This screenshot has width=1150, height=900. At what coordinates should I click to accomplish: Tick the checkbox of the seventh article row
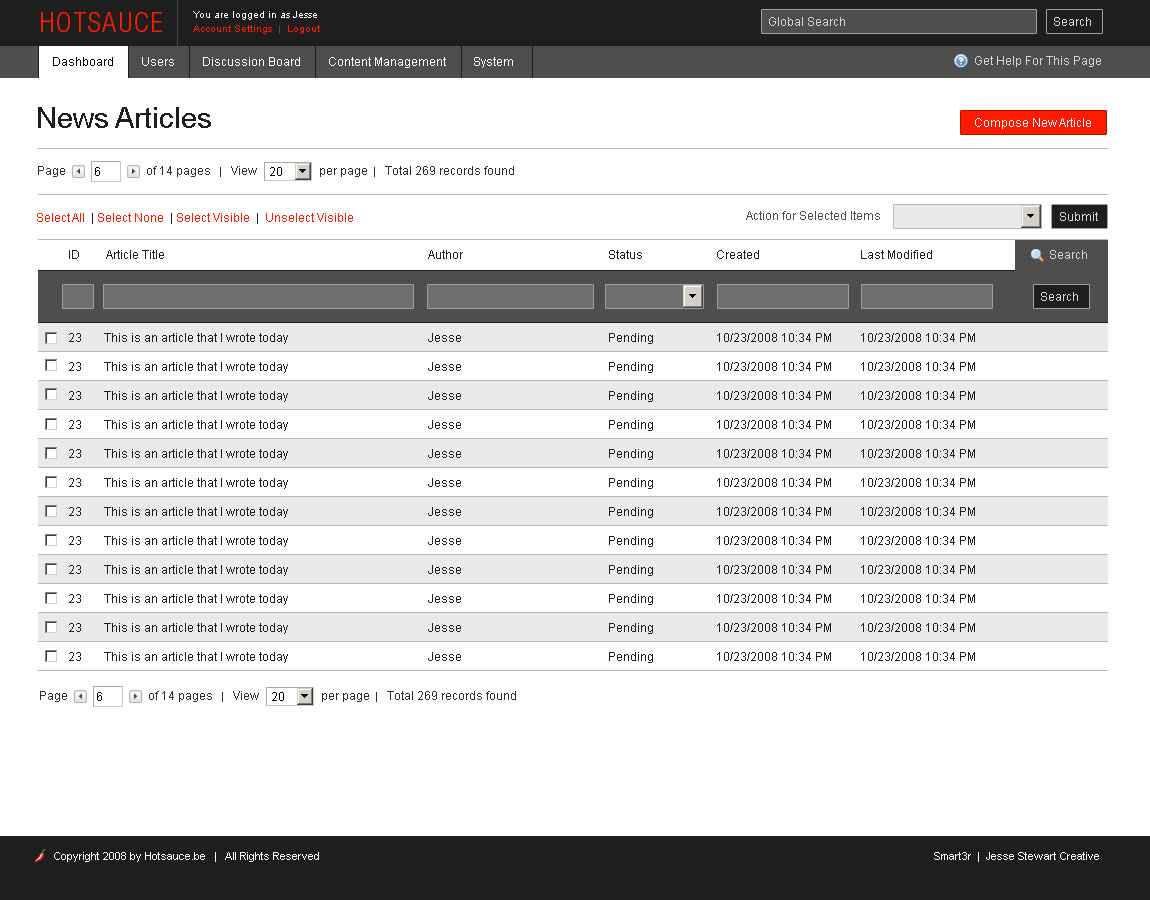pyautogui.click(x=51, y=511)
